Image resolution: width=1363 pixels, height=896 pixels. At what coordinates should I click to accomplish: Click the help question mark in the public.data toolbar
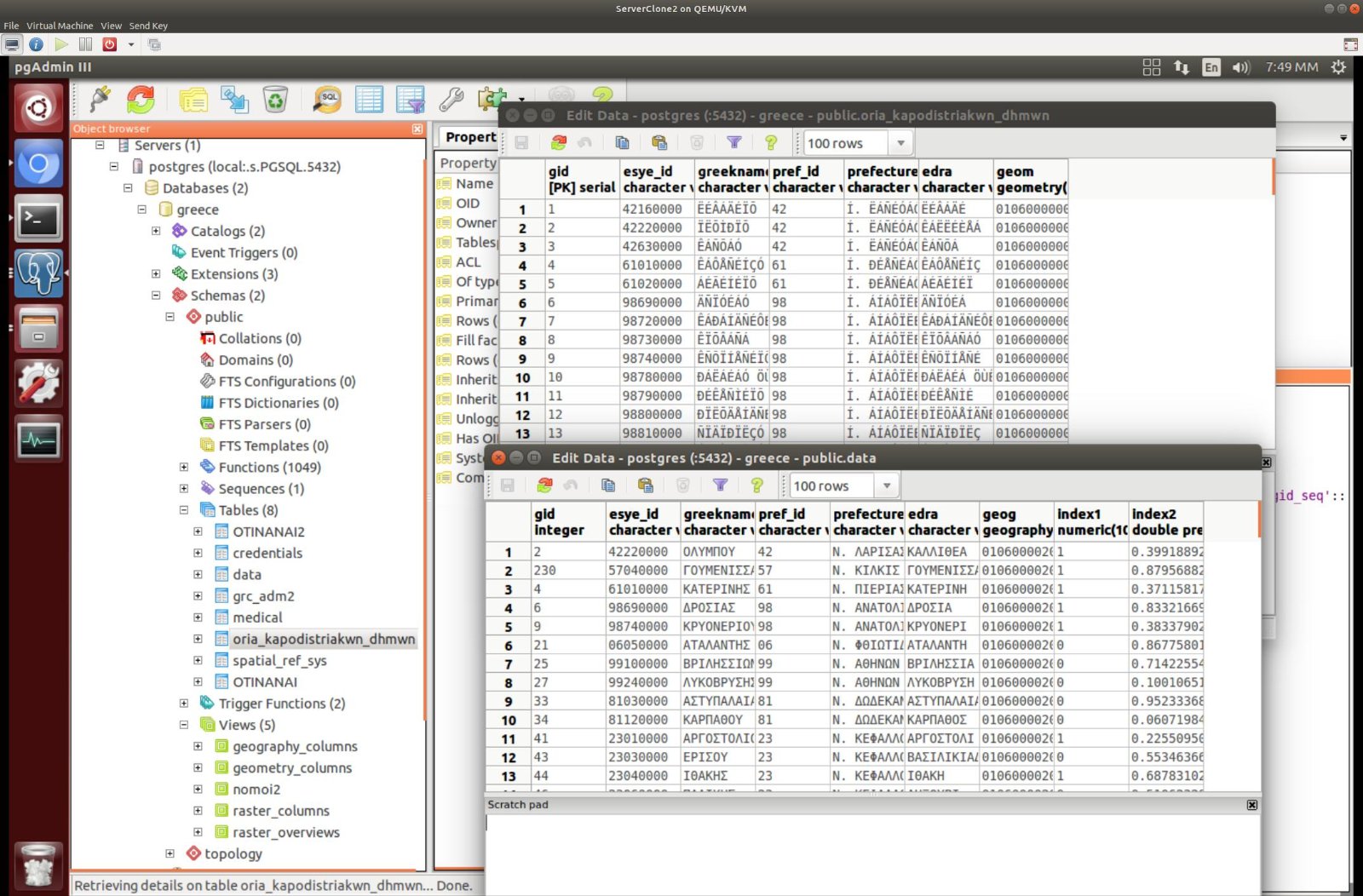coord(756,485)
